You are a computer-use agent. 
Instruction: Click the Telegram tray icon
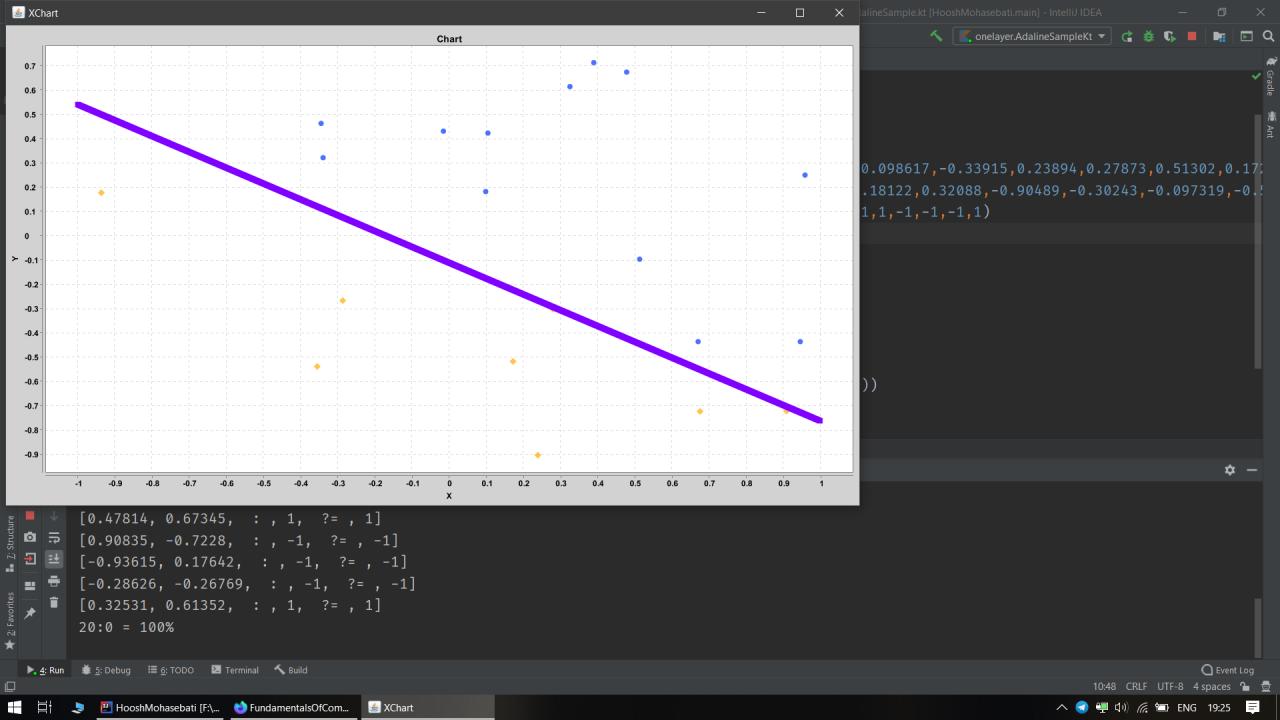pyautogui.click(x=1082, y=707)
